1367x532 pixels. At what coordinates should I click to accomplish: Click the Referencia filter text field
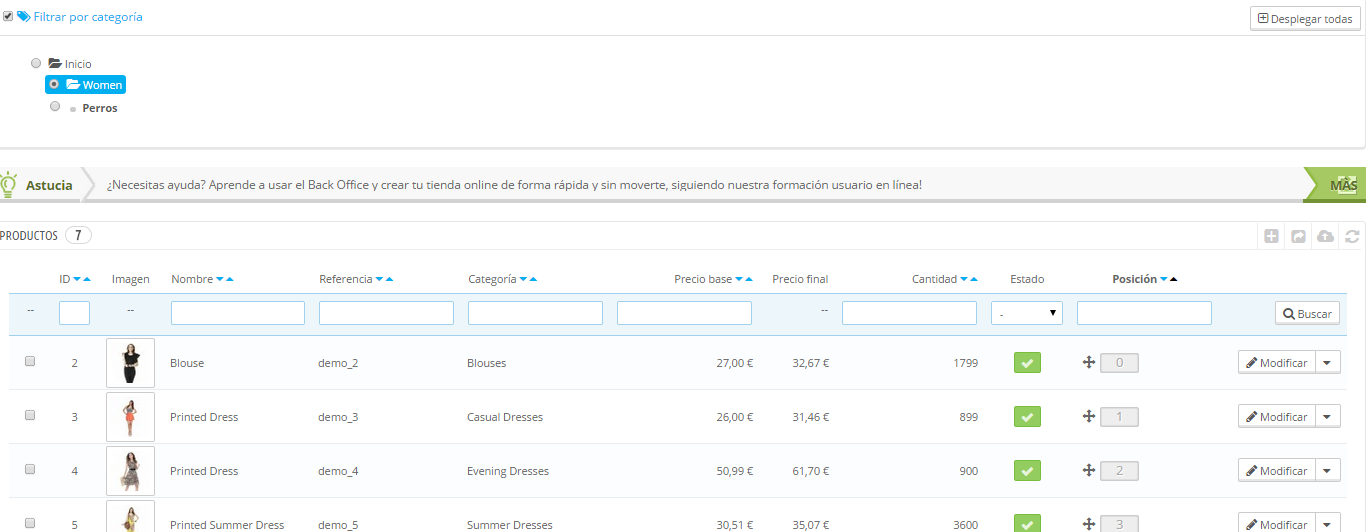coord(386,314)
